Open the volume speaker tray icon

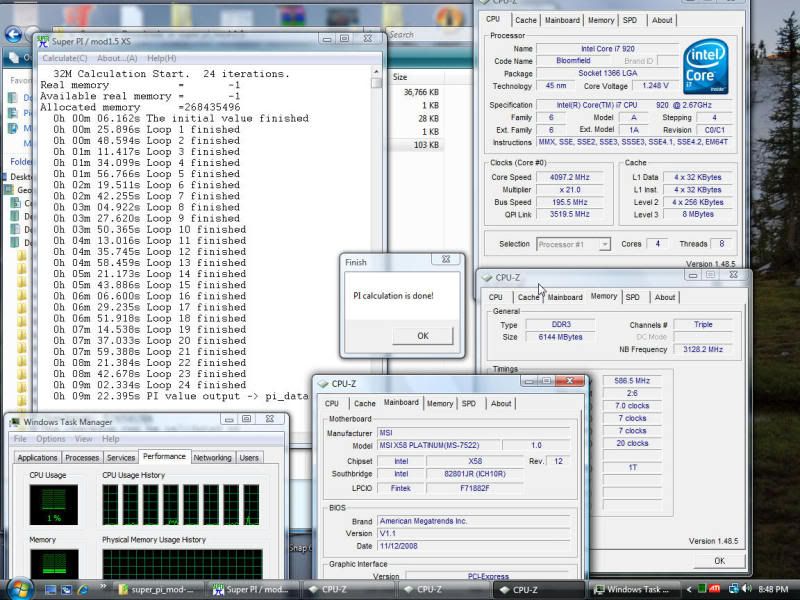coord(747,589)
